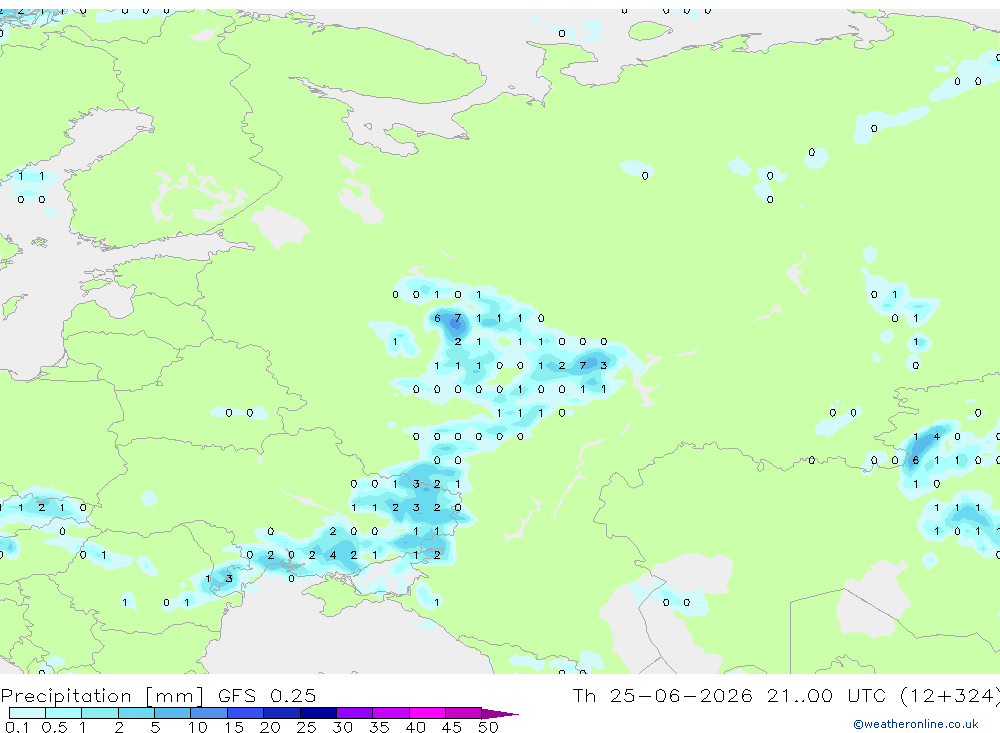The width and height of the screenshot is (1000, 733).
Task: Click the legend label 25
Action: pos(306,727)
